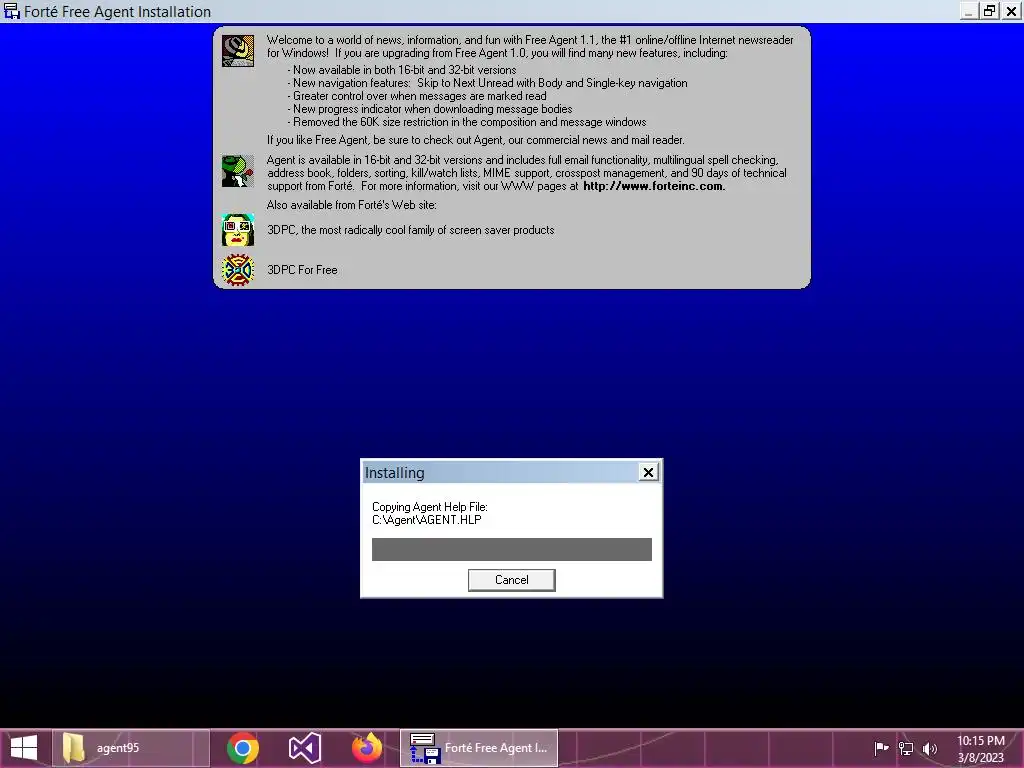This screenshot has height=768, width=1024.
Task: Click 'New navigation features' bullet text
Action: coord(487,83)
